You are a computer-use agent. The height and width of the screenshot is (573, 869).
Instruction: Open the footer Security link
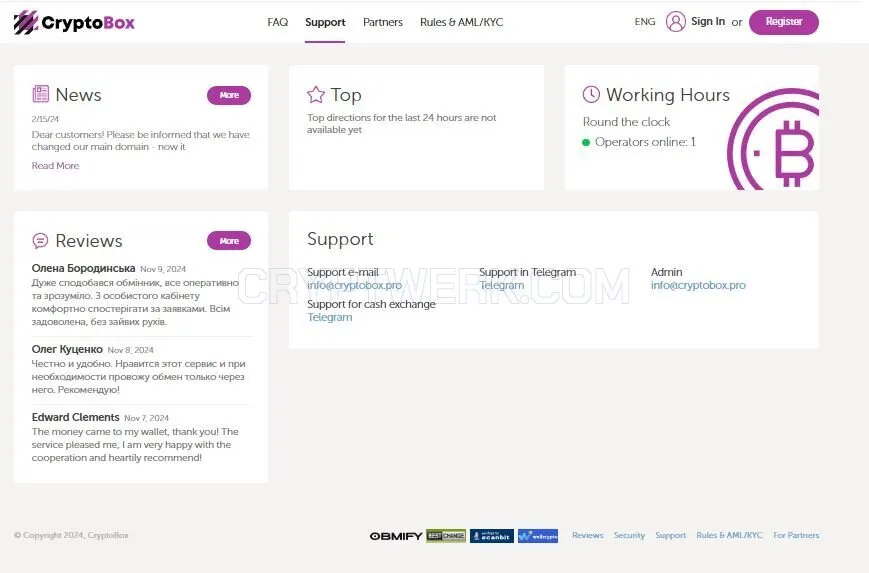click(629, 535)
